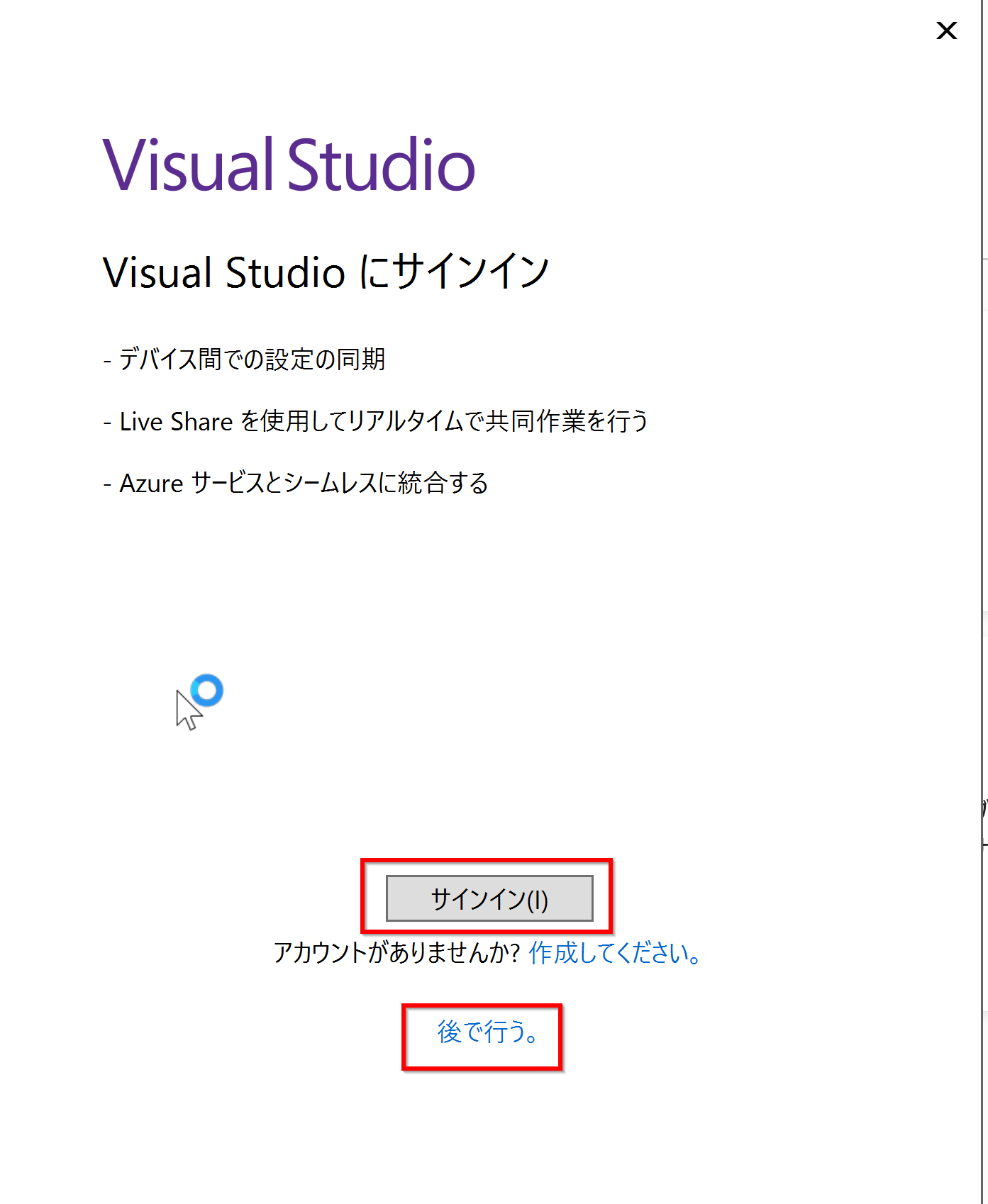
Task: Close the Visual Studio sign-in dialog
Action: click(947, 30)
